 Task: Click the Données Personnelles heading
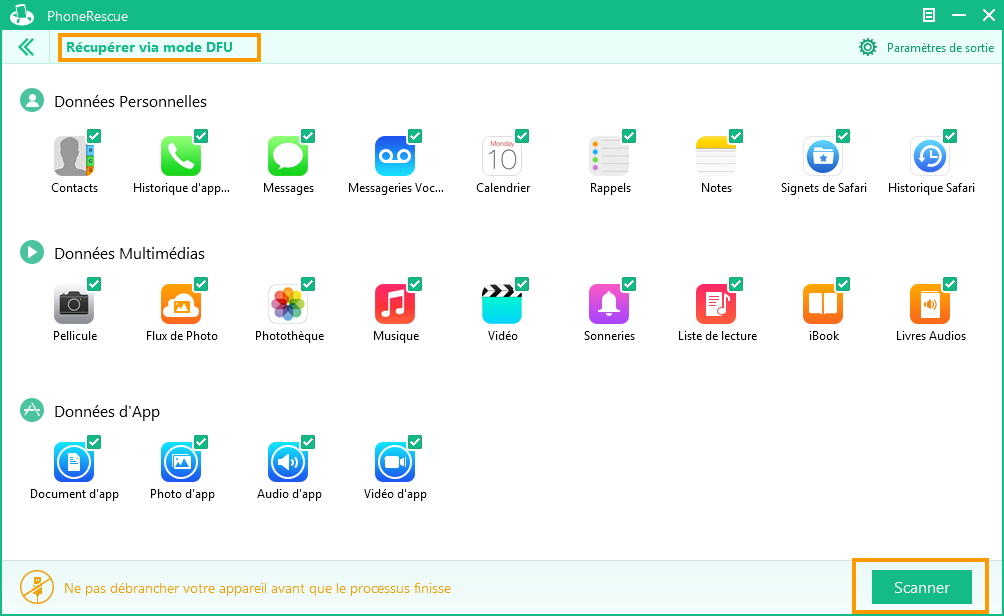click(131, 102)
